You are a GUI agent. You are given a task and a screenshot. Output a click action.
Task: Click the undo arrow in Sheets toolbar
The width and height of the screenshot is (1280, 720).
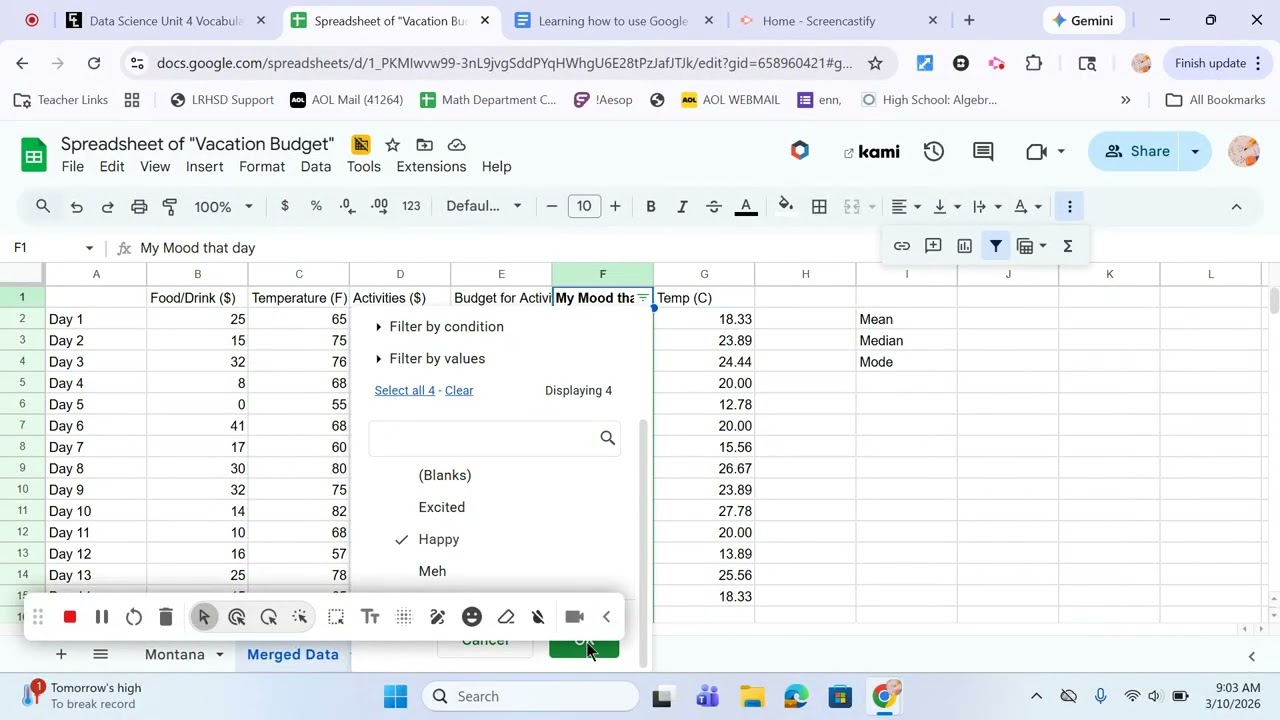(x=76, y=207)
